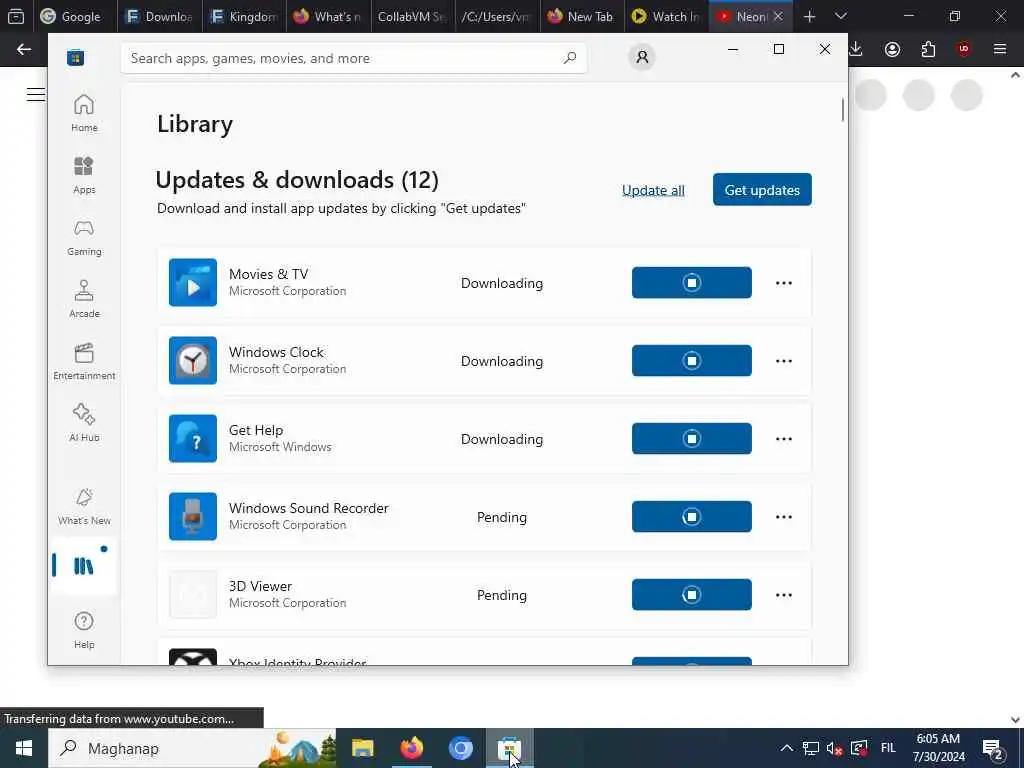Click the taskbar clock showing 6:05 AM
The image size is (1024, 768).
938,748
